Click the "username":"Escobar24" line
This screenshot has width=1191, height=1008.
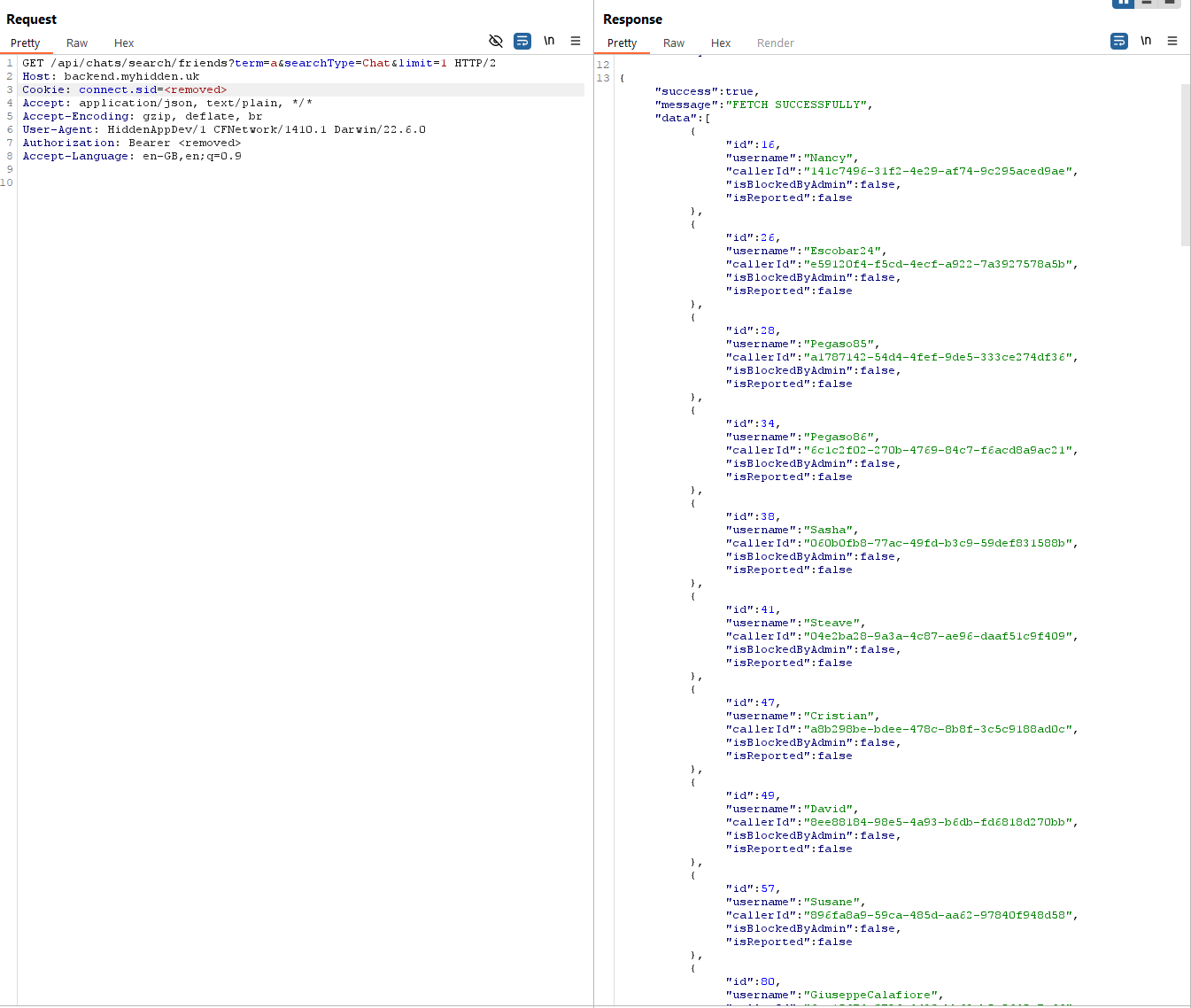click(806, 251)
